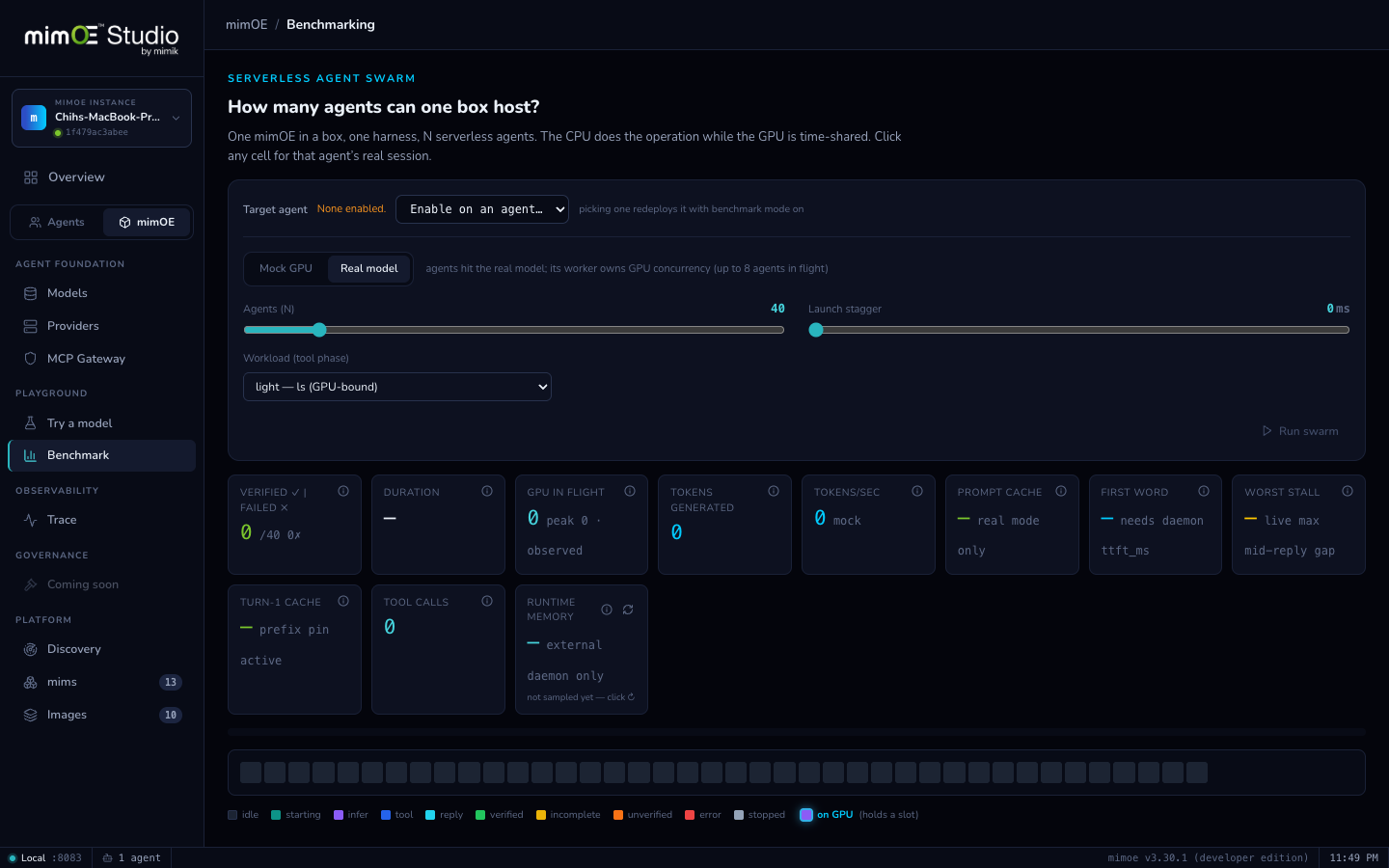This screenshot has height=868, width=1389.
Task: Switch sidebar to Agents view
Action: (x=57, y=222)
